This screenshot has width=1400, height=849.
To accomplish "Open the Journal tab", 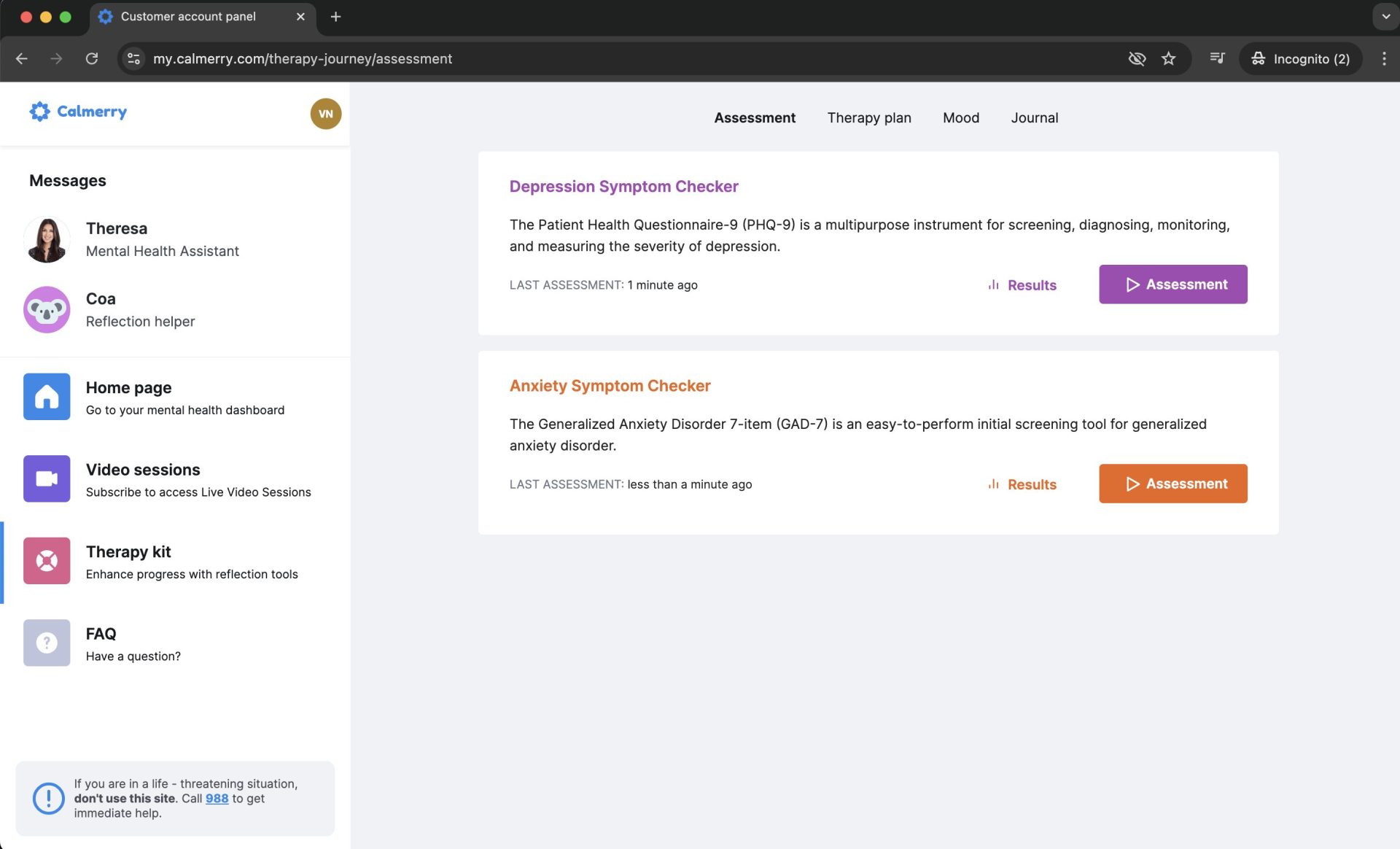I will coord(1034,118).
